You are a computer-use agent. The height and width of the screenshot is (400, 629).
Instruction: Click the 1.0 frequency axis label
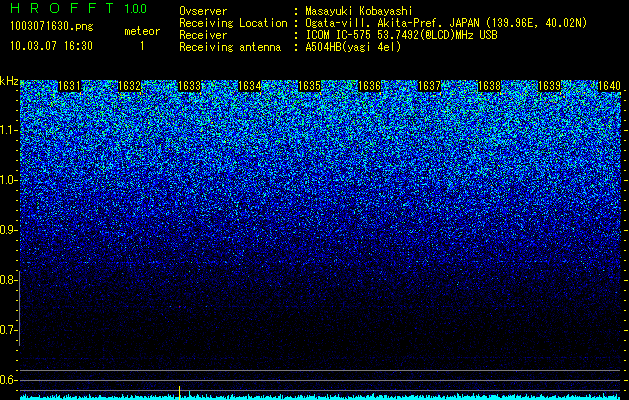click(7, 180)
